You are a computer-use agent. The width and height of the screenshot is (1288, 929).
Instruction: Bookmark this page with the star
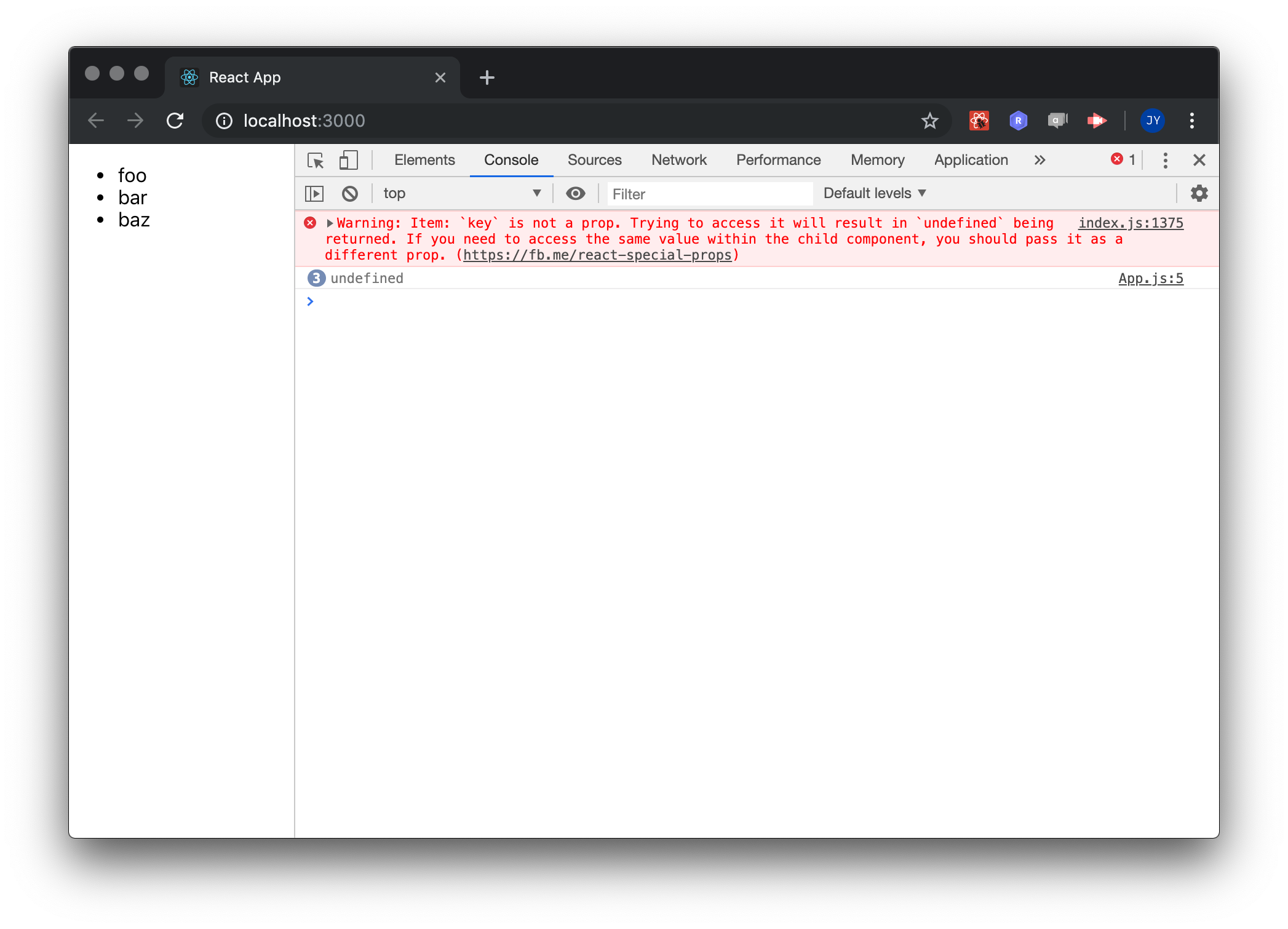(929, 121)
